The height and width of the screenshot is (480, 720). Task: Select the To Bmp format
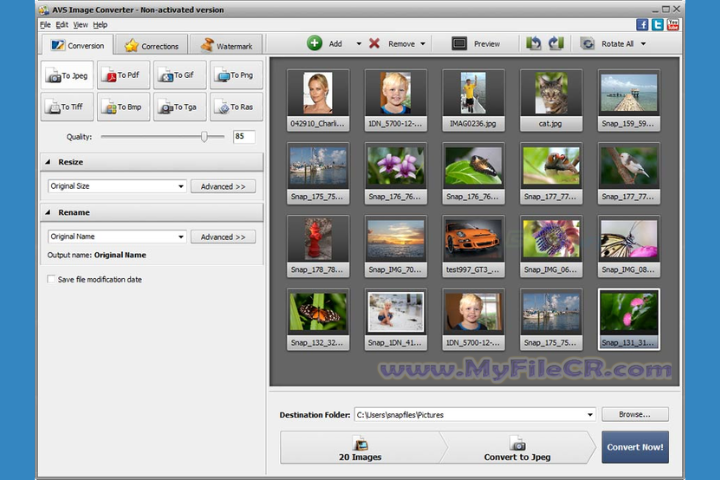click(123, 107)
